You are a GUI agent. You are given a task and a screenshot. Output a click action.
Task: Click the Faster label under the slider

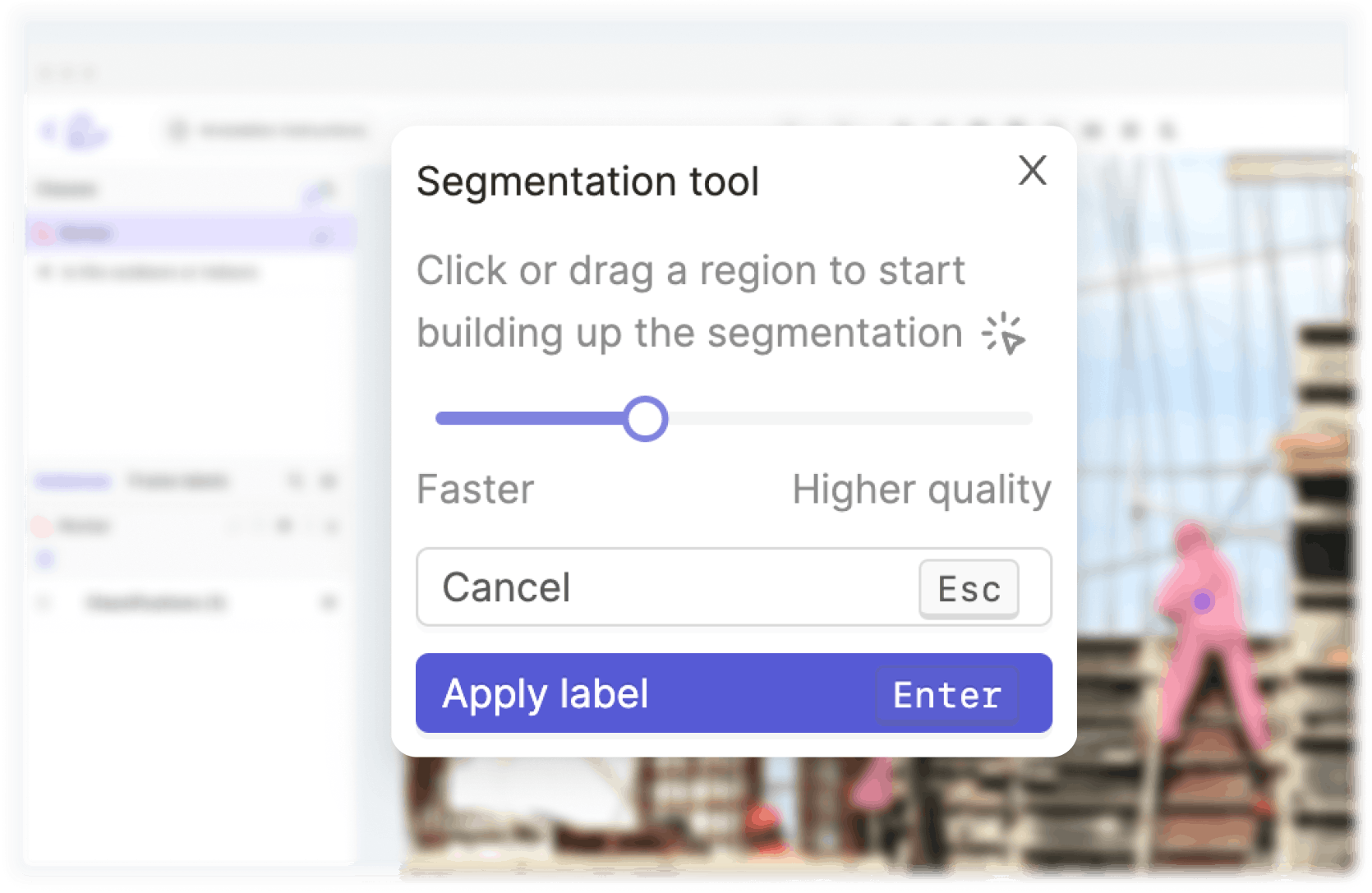pos(475,490)
